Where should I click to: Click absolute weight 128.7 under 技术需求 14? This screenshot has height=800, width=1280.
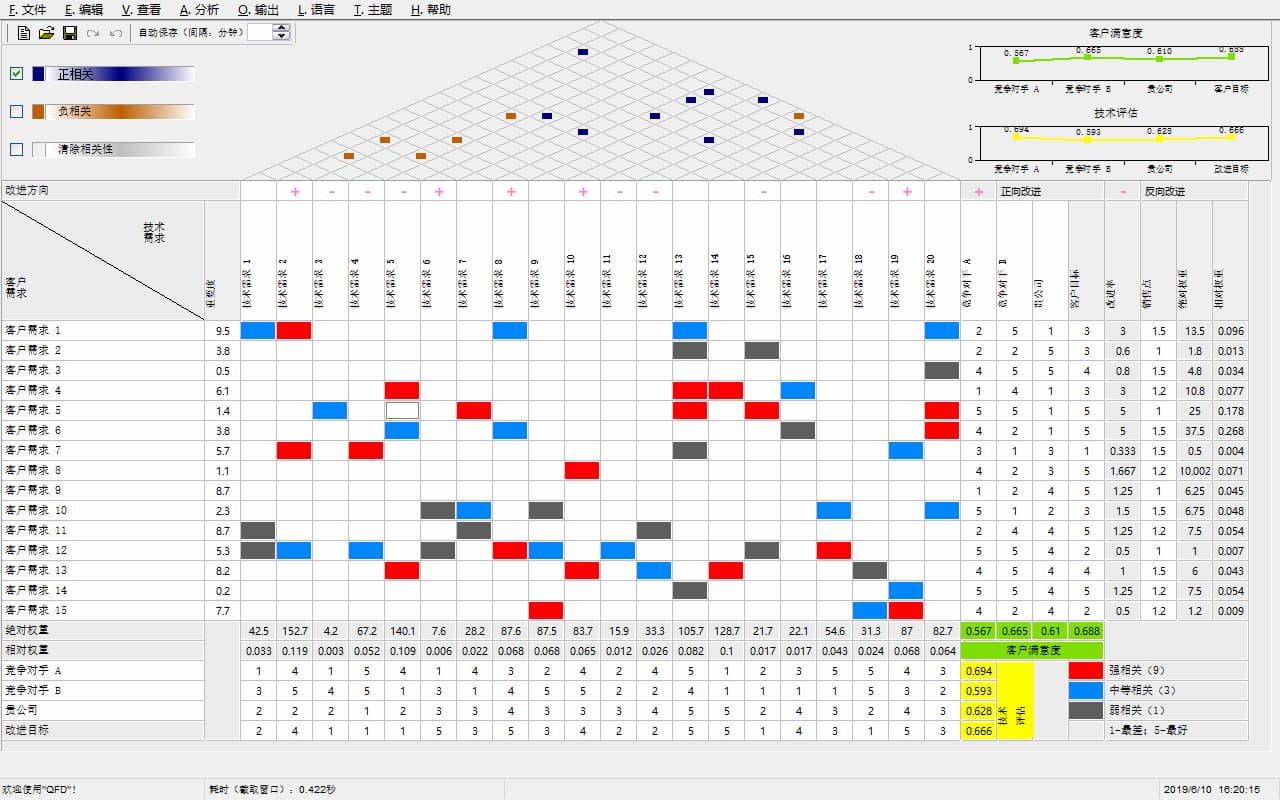point(726,631)
